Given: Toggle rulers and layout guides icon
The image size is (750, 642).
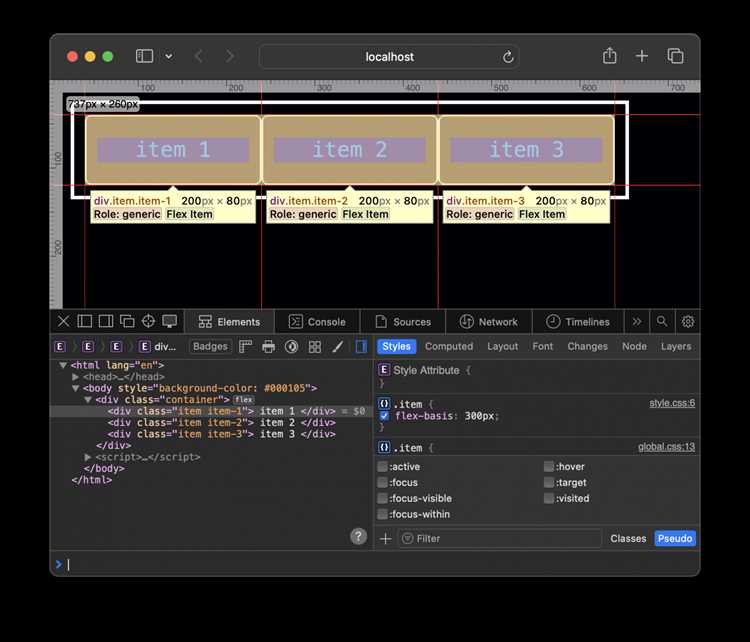Looking at the screenshot, I should 245,346.
